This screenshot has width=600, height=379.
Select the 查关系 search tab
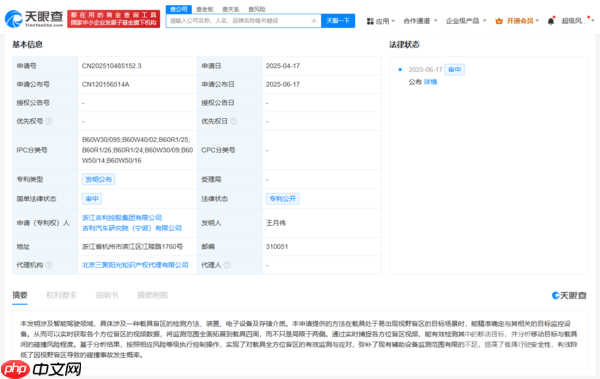click(231, 9)
